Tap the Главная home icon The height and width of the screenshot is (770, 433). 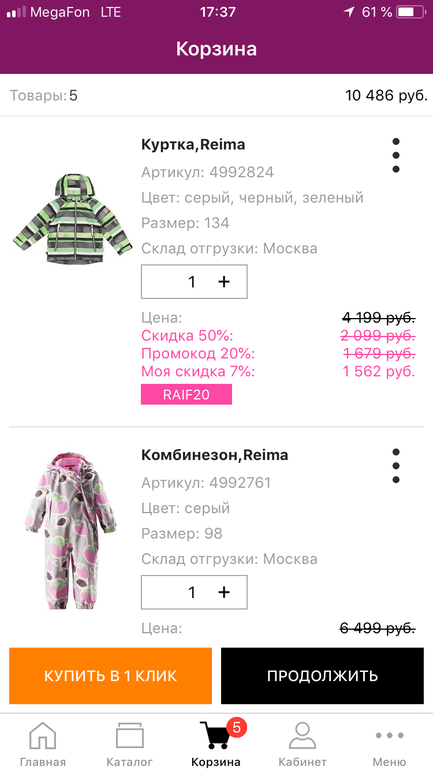[43, 735]
